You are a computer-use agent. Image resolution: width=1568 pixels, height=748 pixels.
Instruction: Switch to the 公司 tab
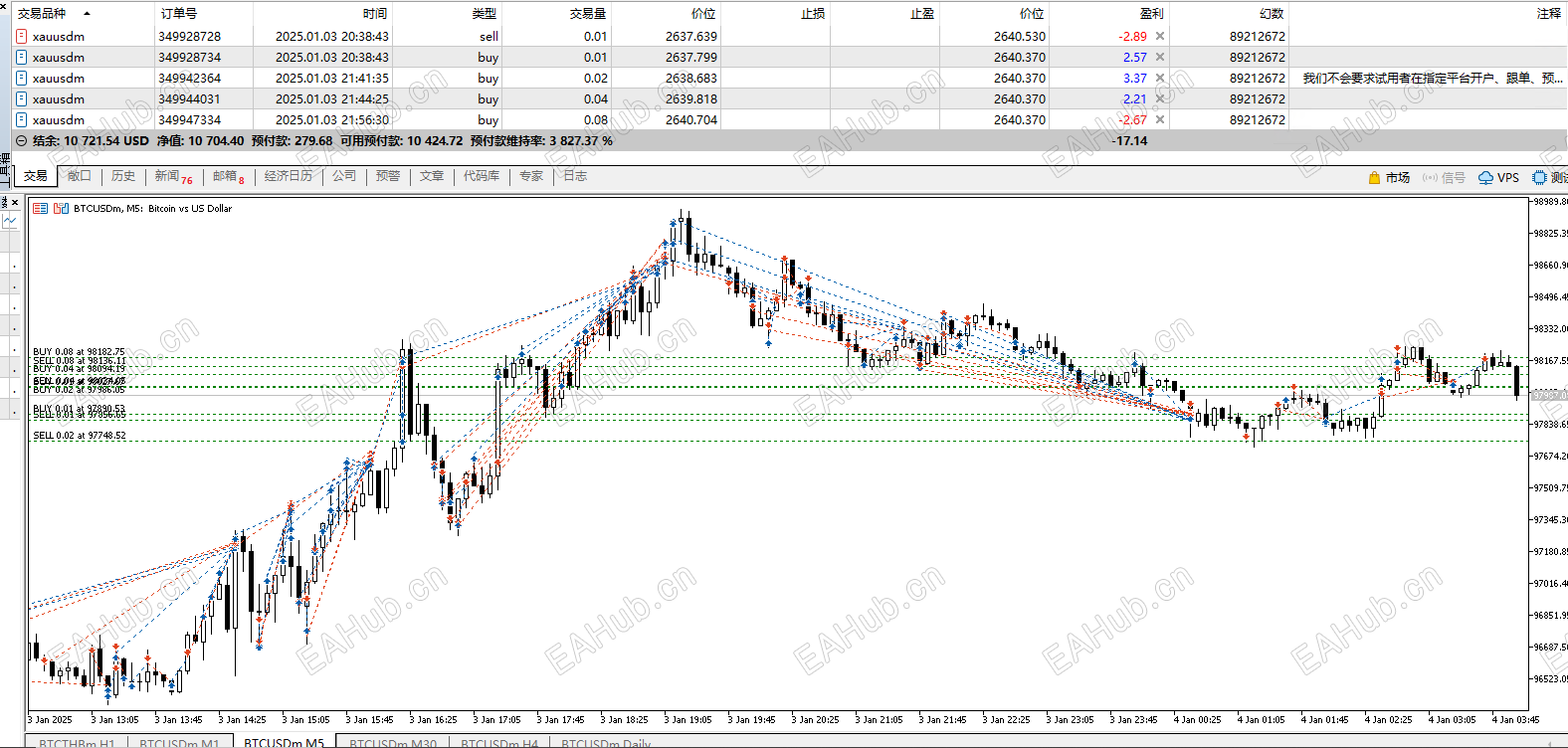tap(344, 176)
